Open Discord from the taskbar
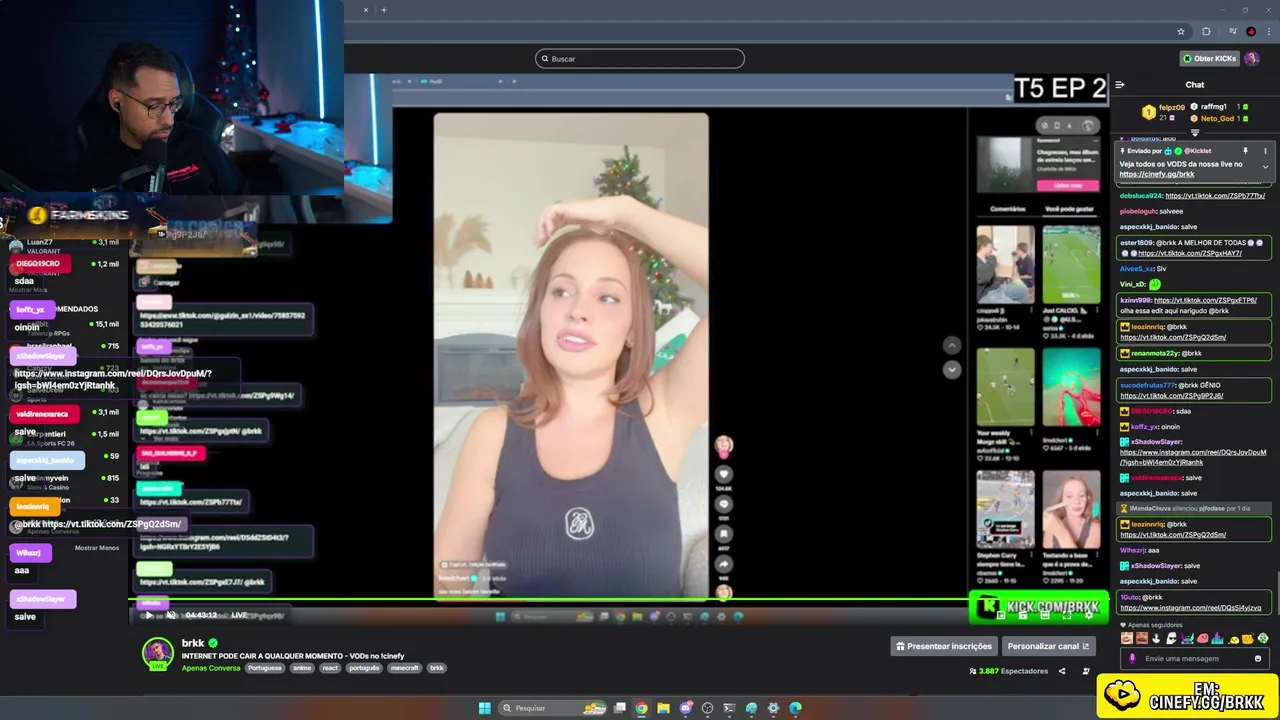The width and height of the screenshot is (1280, 720). pos(686,708)
